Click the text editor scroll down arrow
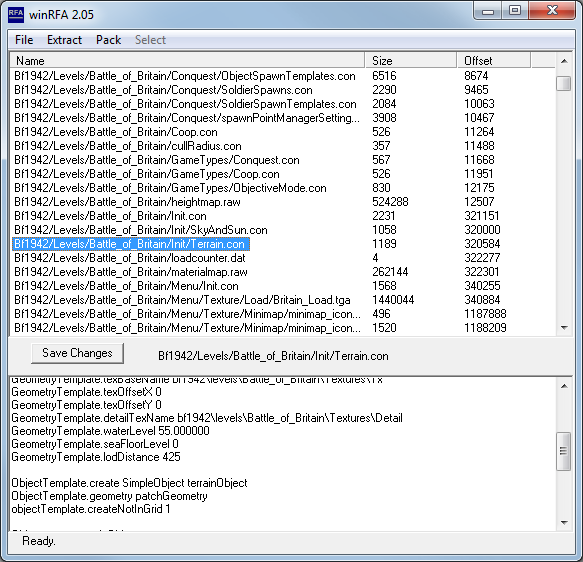This screenshot has width=583, height=562. click(x=564, y=523)
